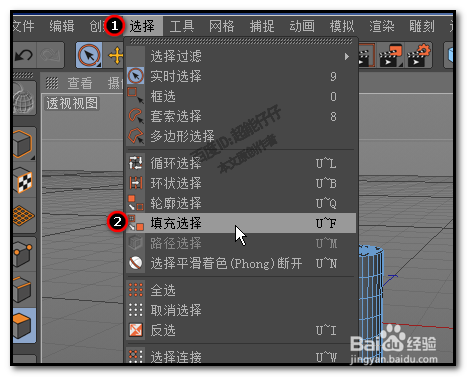Viewport: 467px width, 377px height.
Task: Expand 选择过滤 submenu arrow
Action: pos(347,56)
